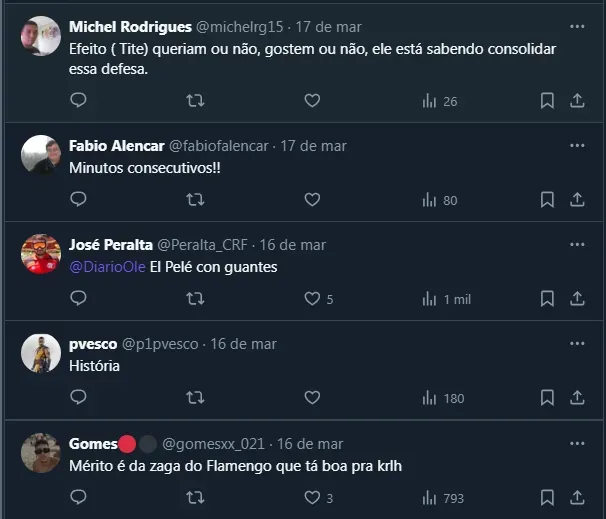Viewport: 606px width, 519px height.
Task: Open more options on Michel Rodrigues' tweet
Action: click(x=577, y=27)
